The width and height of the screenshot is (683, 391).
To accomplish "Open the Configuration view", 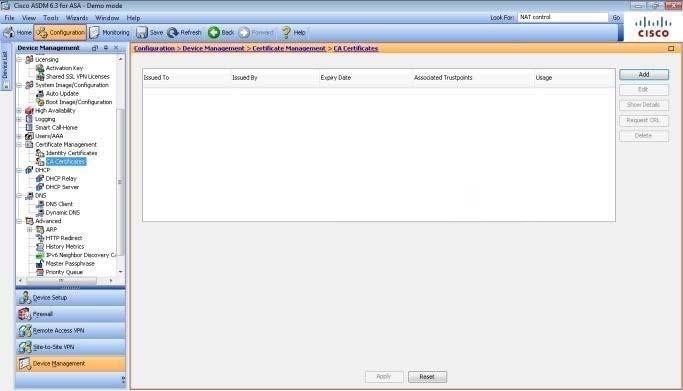I will pos(60,33).
